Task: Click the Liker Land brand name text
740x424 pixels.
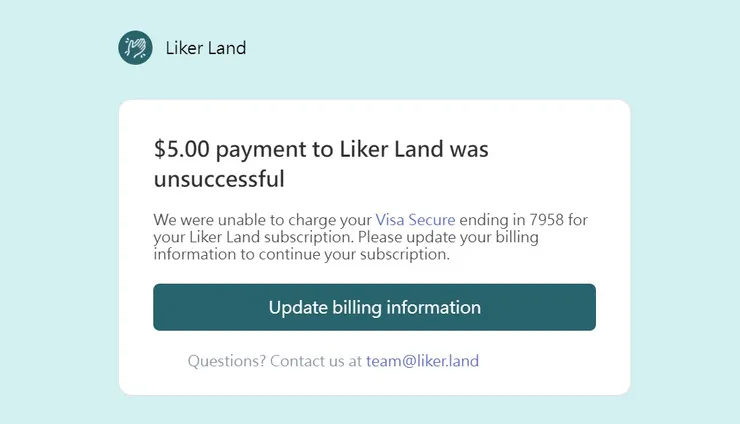Action: 205,48
